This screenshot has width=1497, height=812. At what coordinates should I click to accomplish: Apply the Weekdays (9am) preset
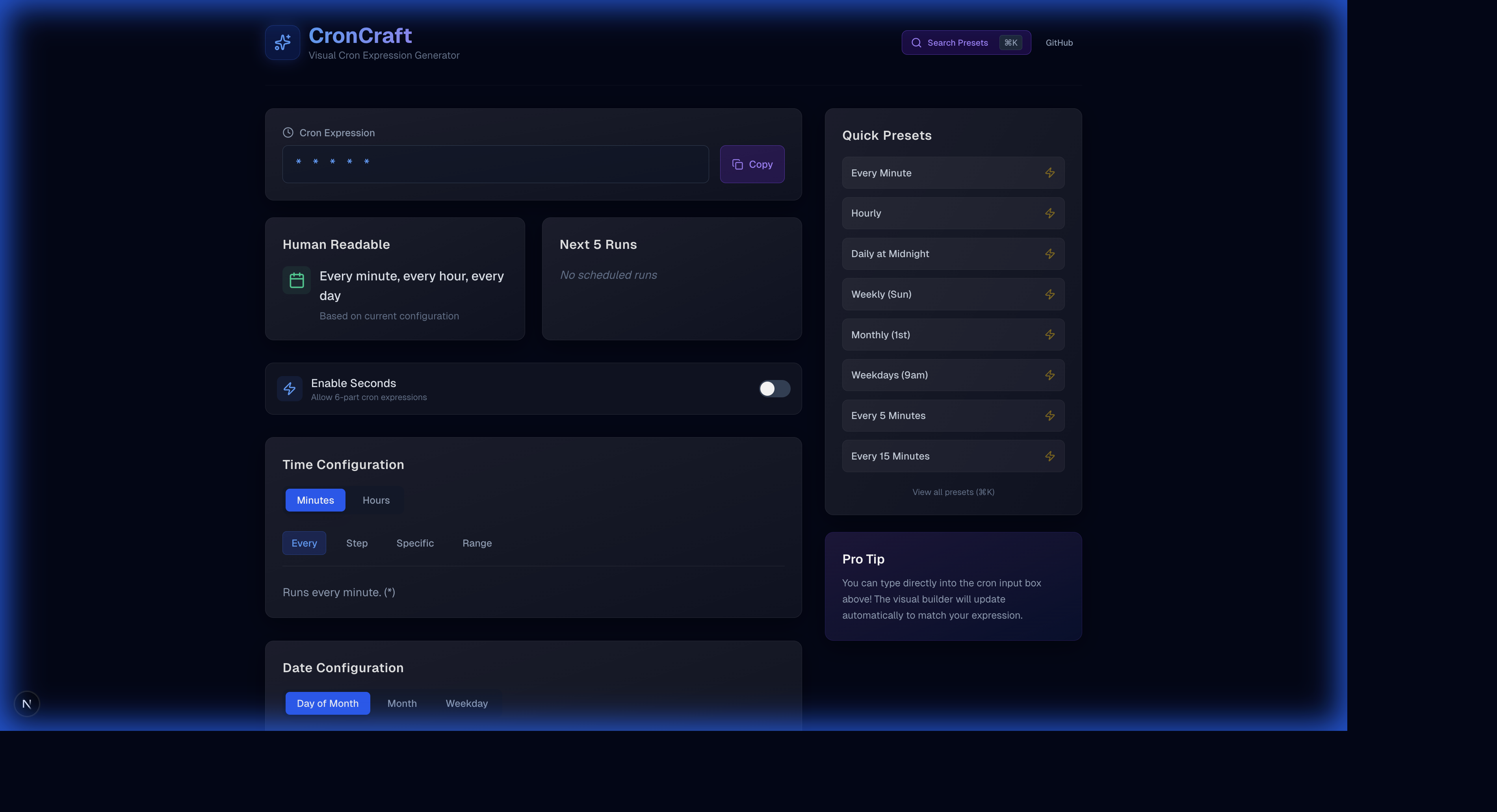[953, 375]
